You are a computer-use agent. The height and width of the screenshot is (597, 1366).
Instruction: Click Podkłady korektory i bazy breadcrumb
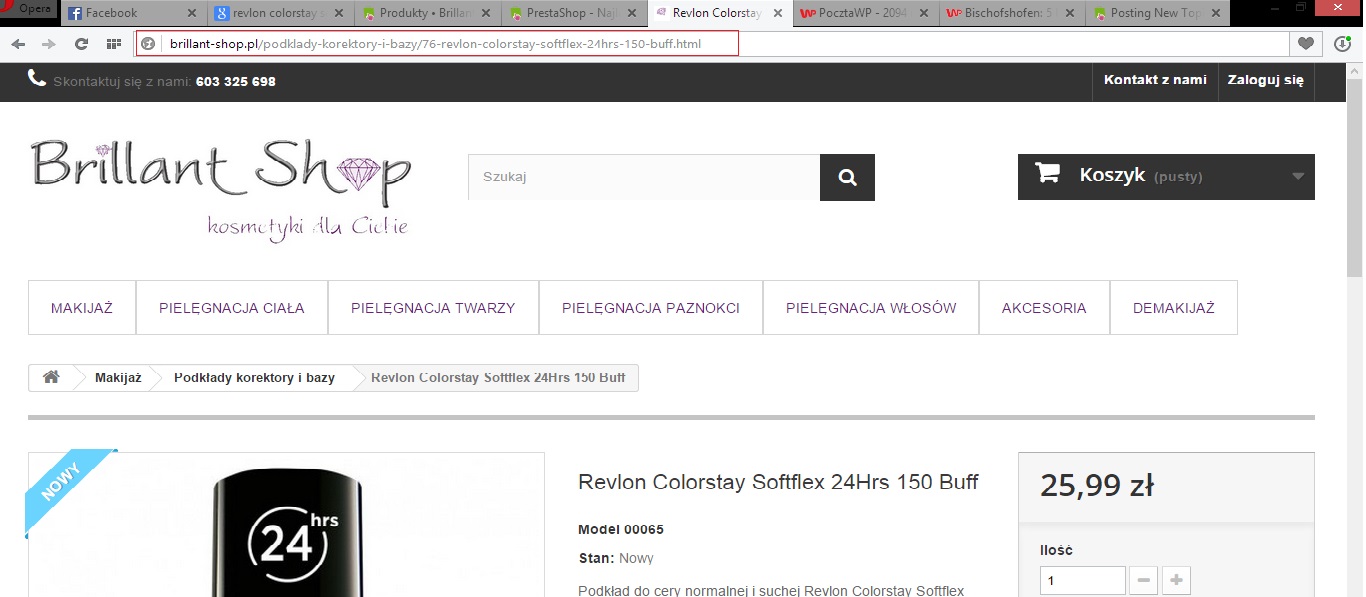click(x=254, y=377)
